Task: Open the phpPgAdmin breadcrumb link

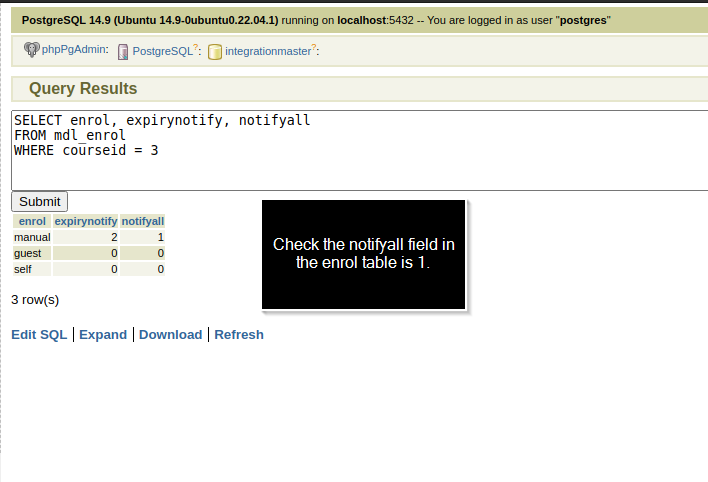Action: pos(74,49)
